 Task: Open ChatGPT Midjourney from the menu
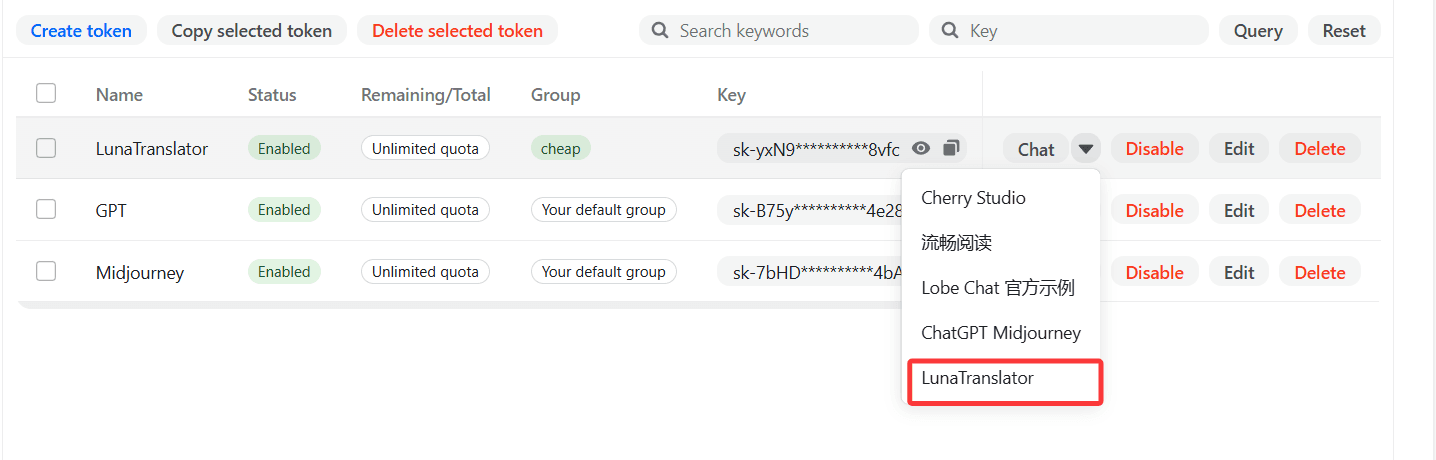(x=1000, y=333)
